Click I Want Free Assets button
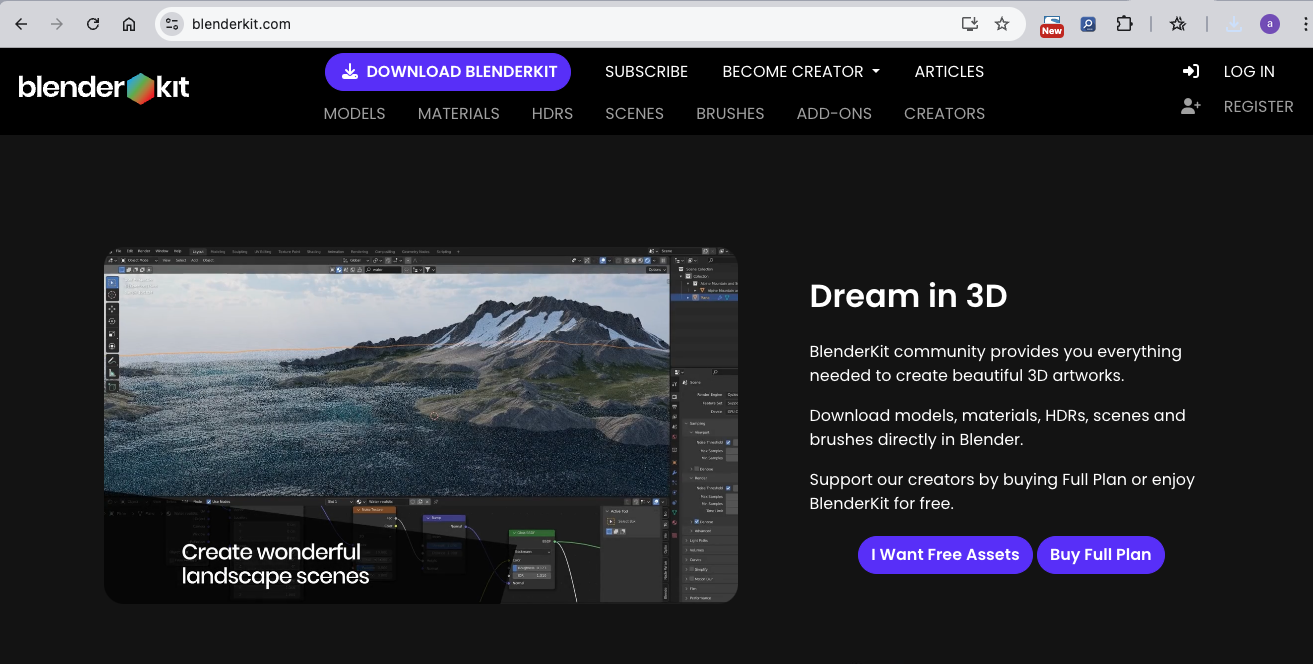This screenshot has height=664, width=1313. click(x=944, y=555)
